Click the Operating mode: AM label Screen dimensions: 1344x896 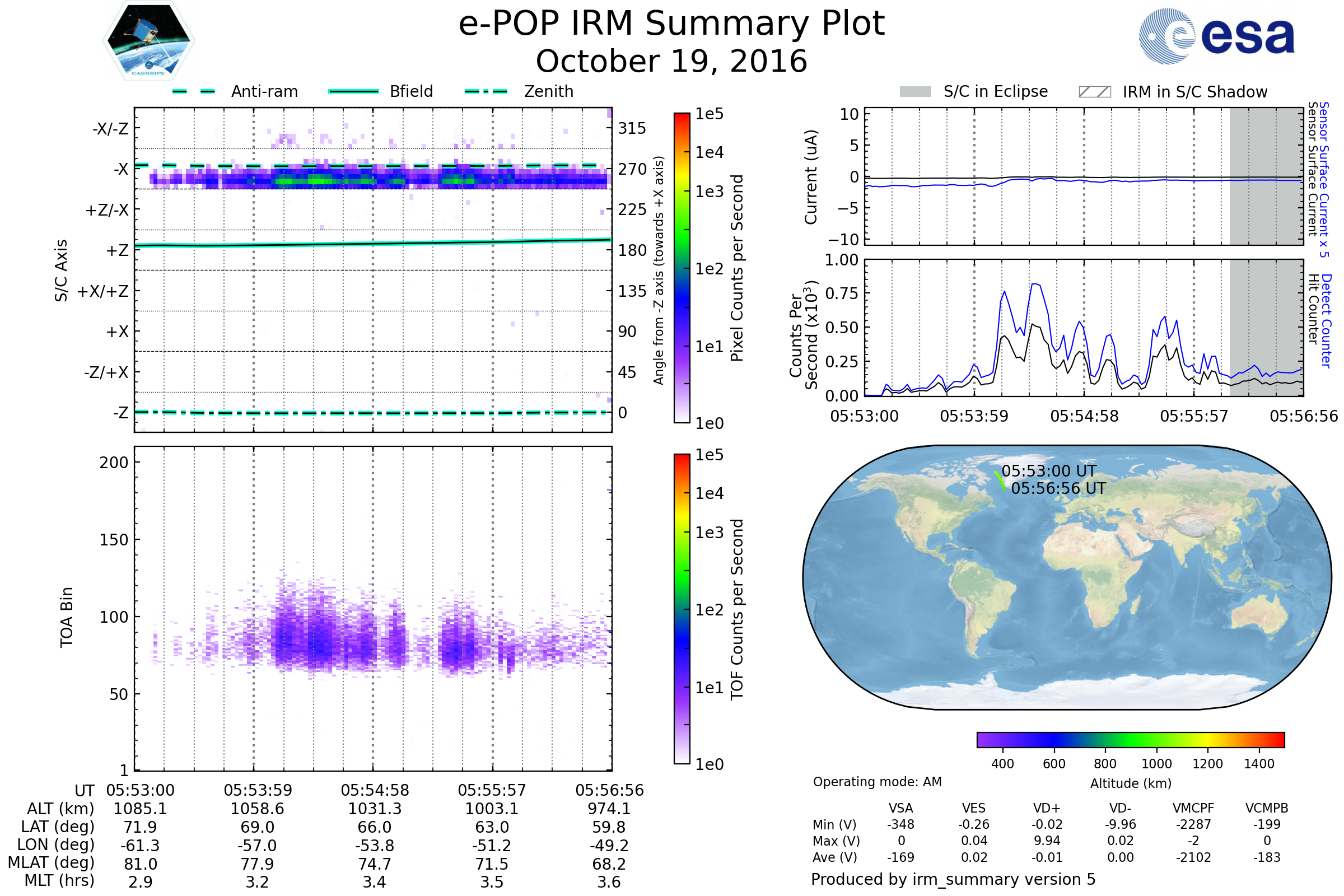[877, 782]
